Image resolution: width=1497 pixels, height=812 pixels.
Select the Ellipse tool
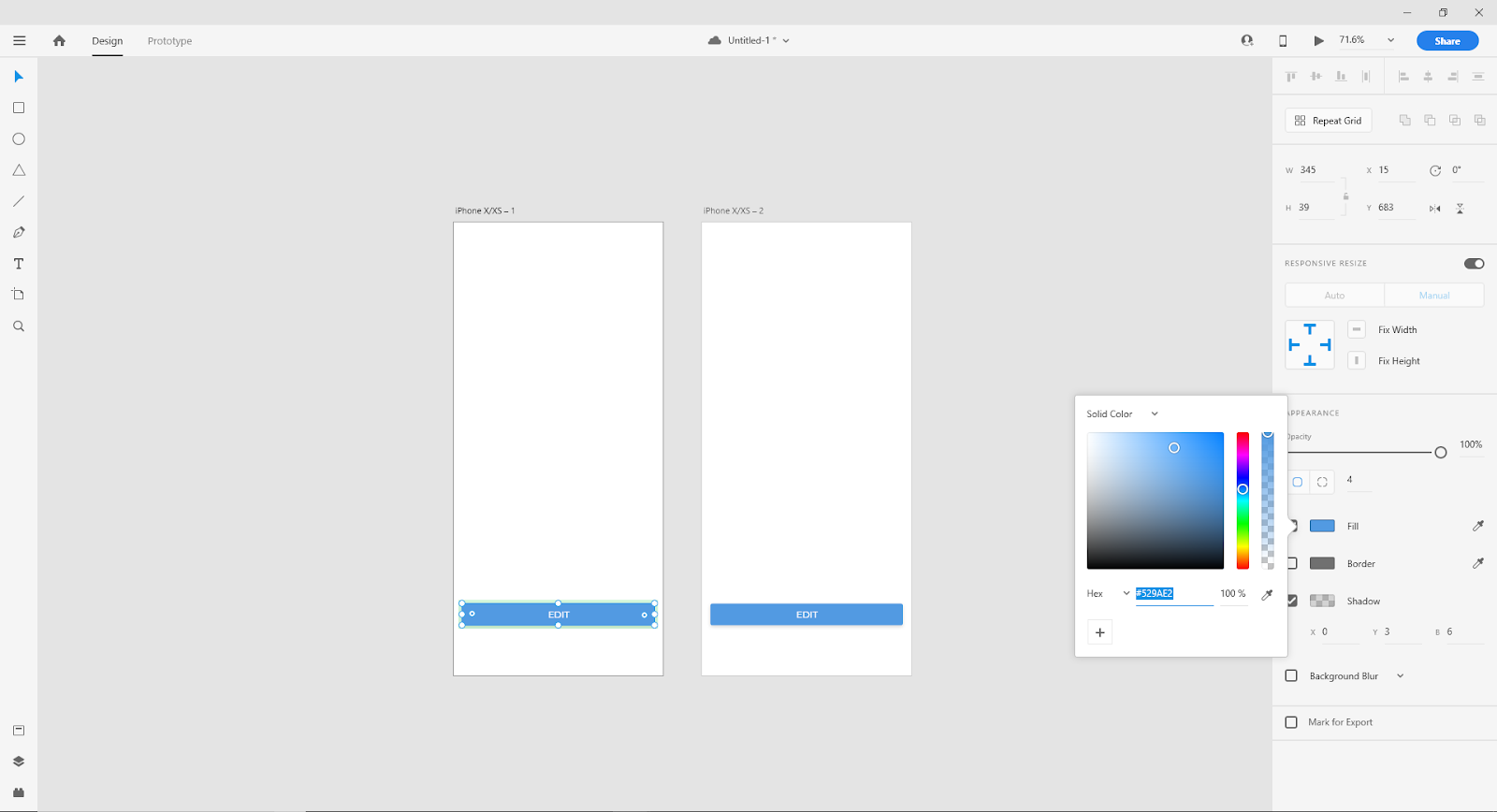point(19,138)
